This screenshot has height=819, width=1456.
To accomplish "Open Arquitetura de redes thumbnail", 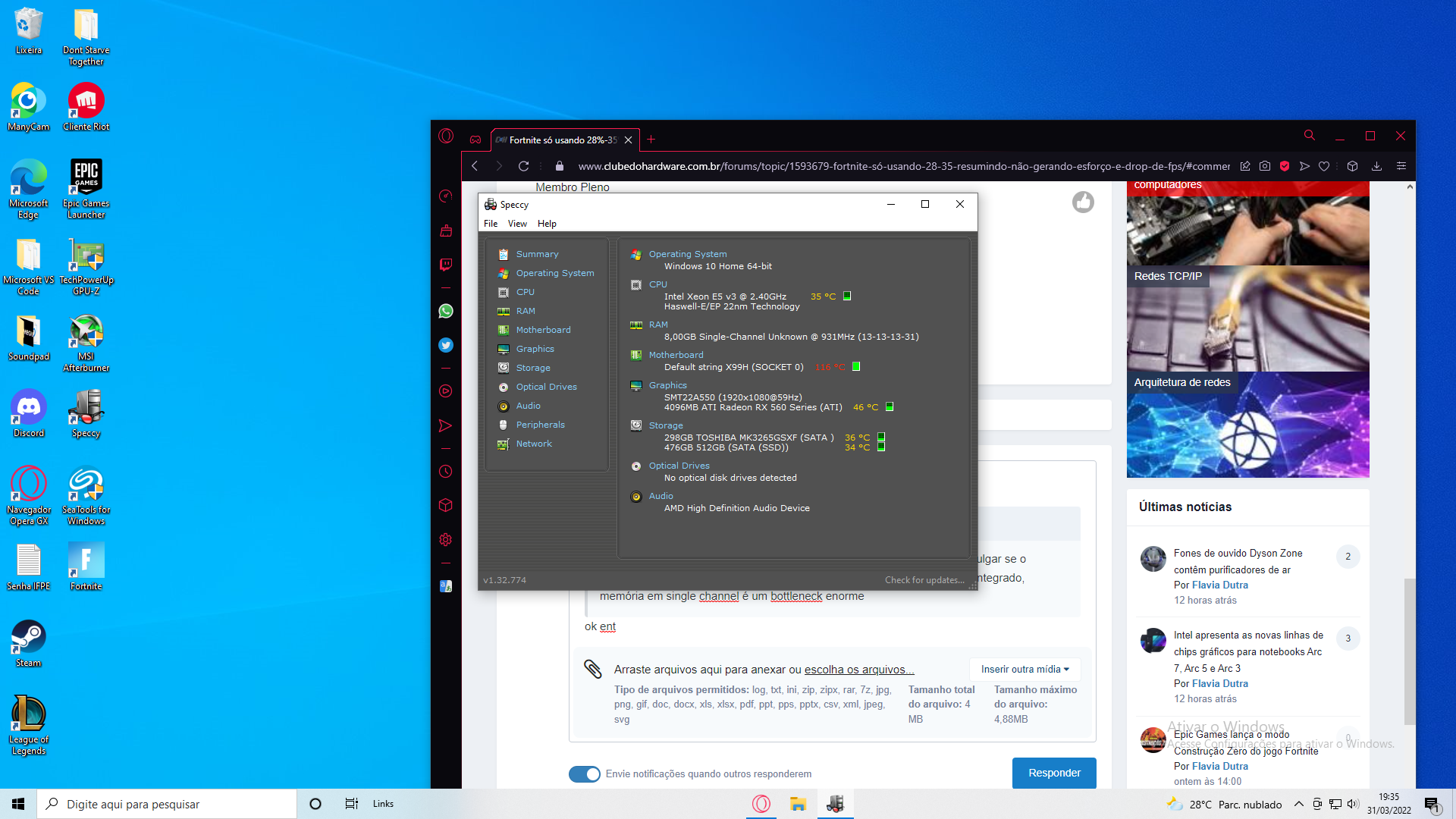I will point(1247,425).
